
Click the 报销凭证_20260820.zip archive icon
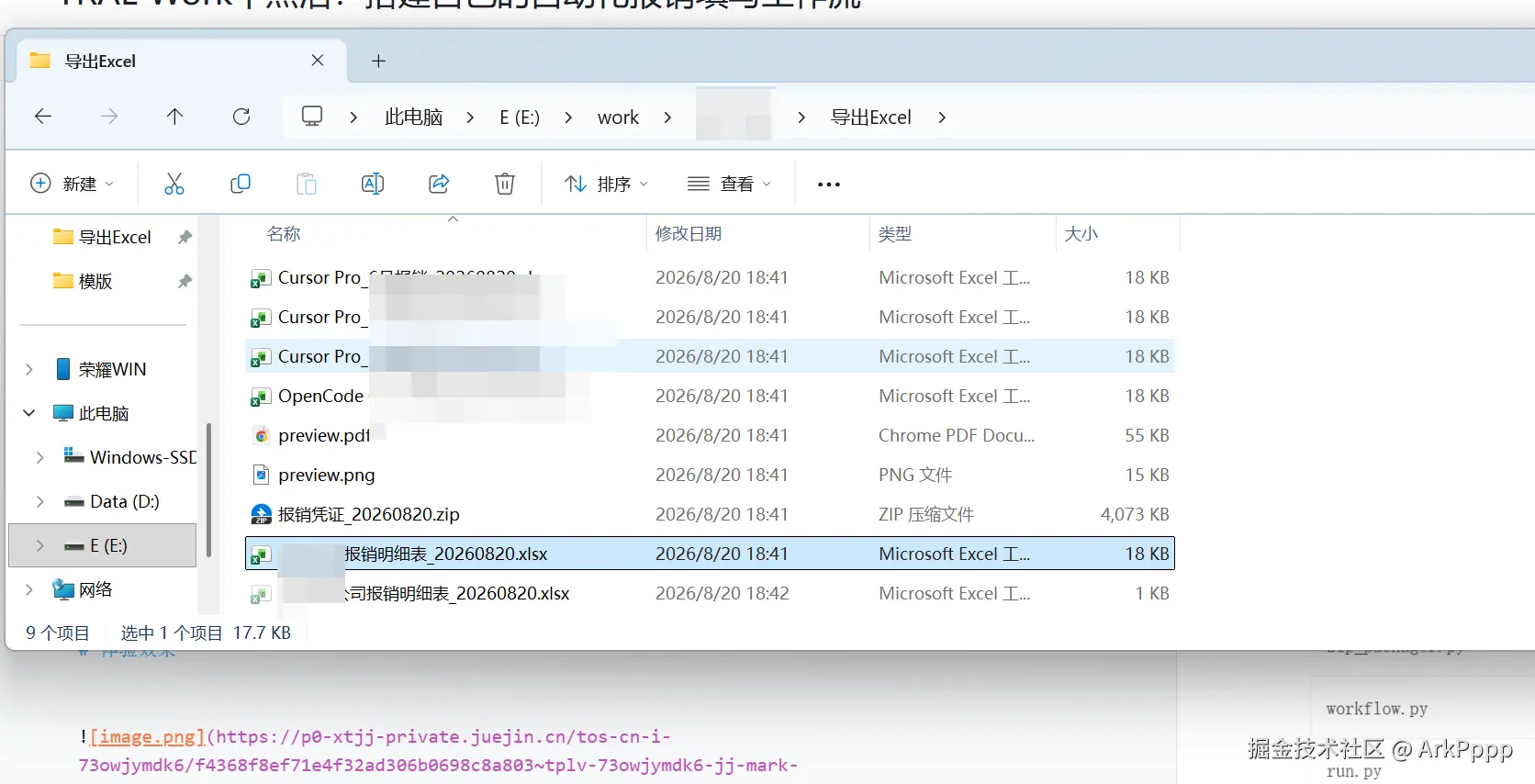[261, 515]
